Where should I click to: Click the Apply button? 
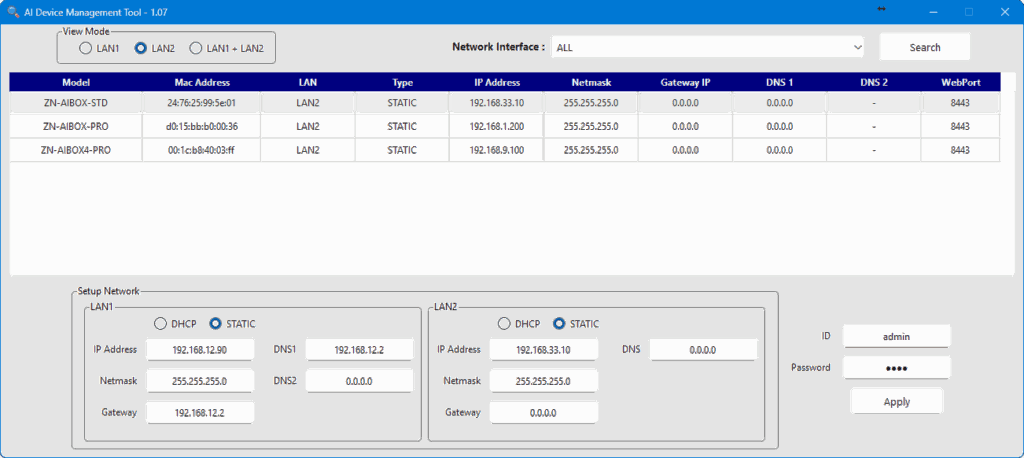click(896, 402)
